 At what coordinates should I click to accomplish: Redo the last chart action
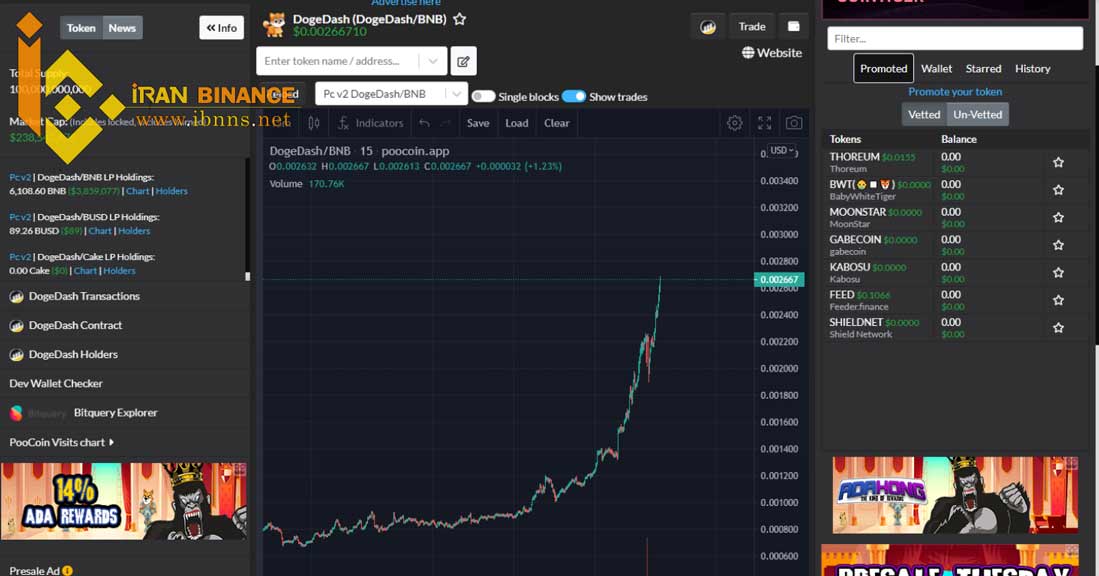[446, 123]
